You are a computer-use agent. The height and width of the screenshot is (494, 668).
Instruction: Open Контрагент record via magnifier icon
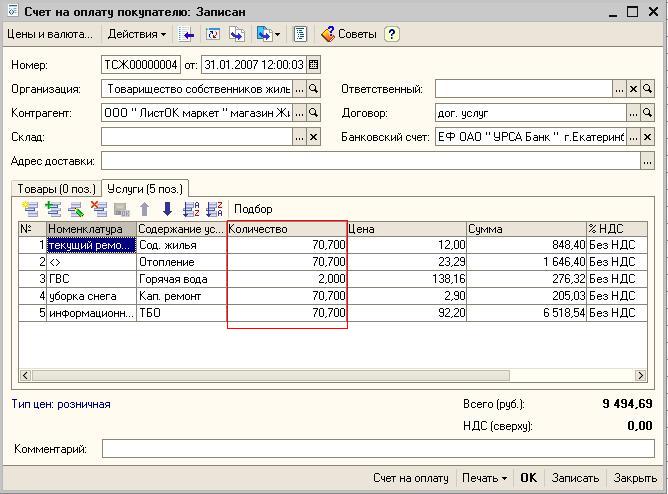(x=314, y=112)
